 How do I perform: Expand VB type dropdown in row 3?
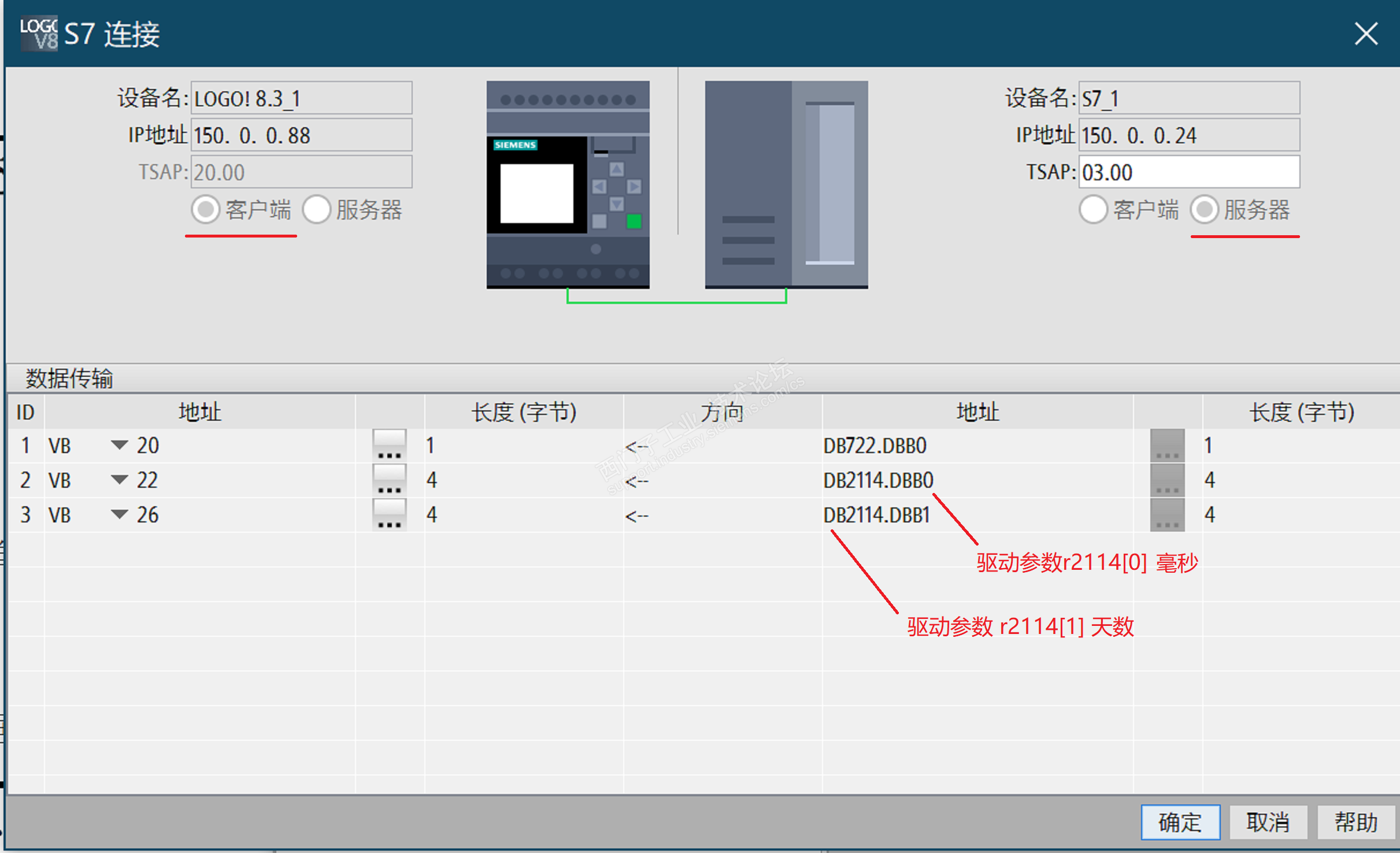pos(119,514)
